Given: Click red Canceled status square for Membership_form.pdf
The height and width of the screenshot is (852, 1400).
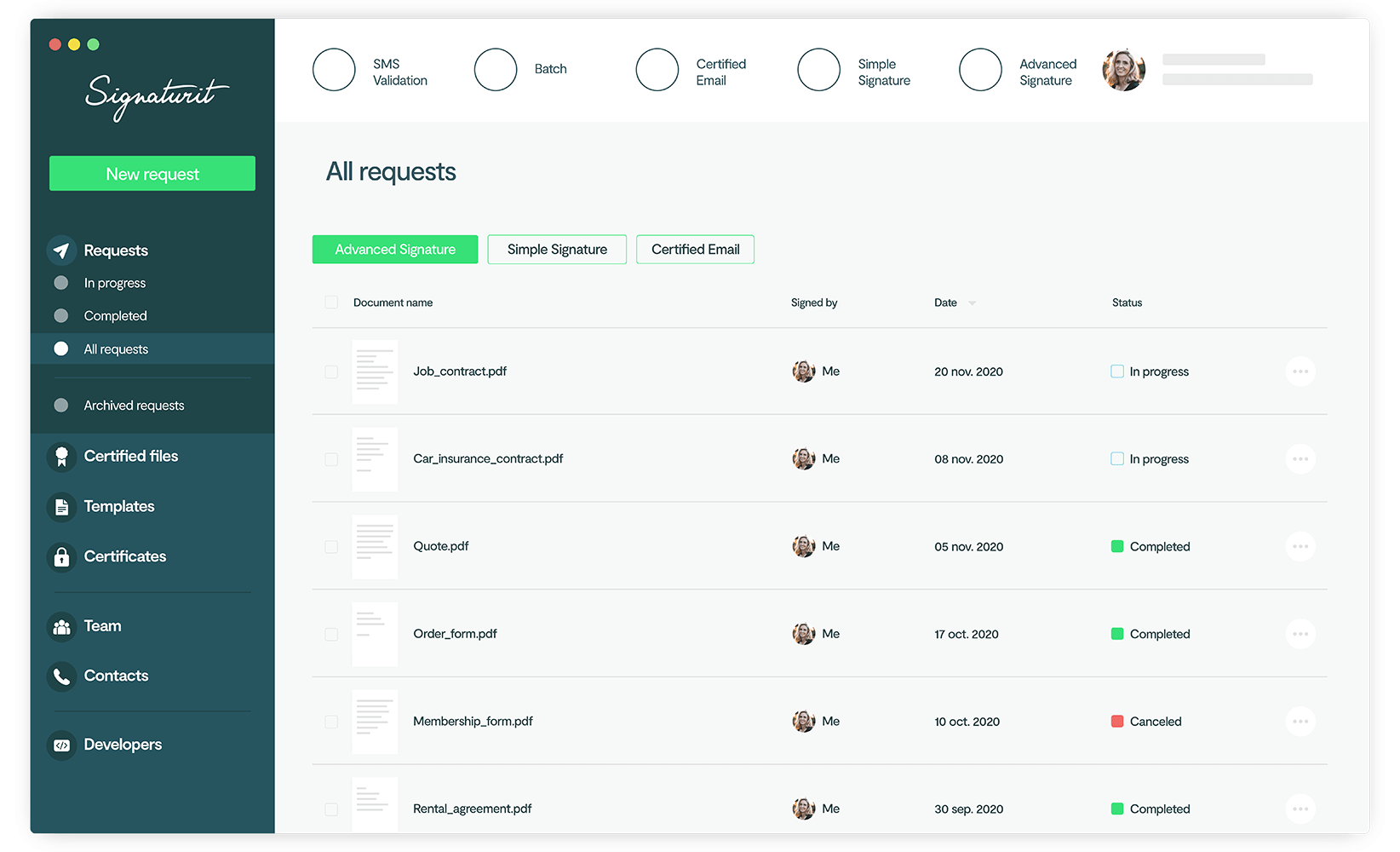Looking at the screenshot, I should click(x=1117, y=722).
